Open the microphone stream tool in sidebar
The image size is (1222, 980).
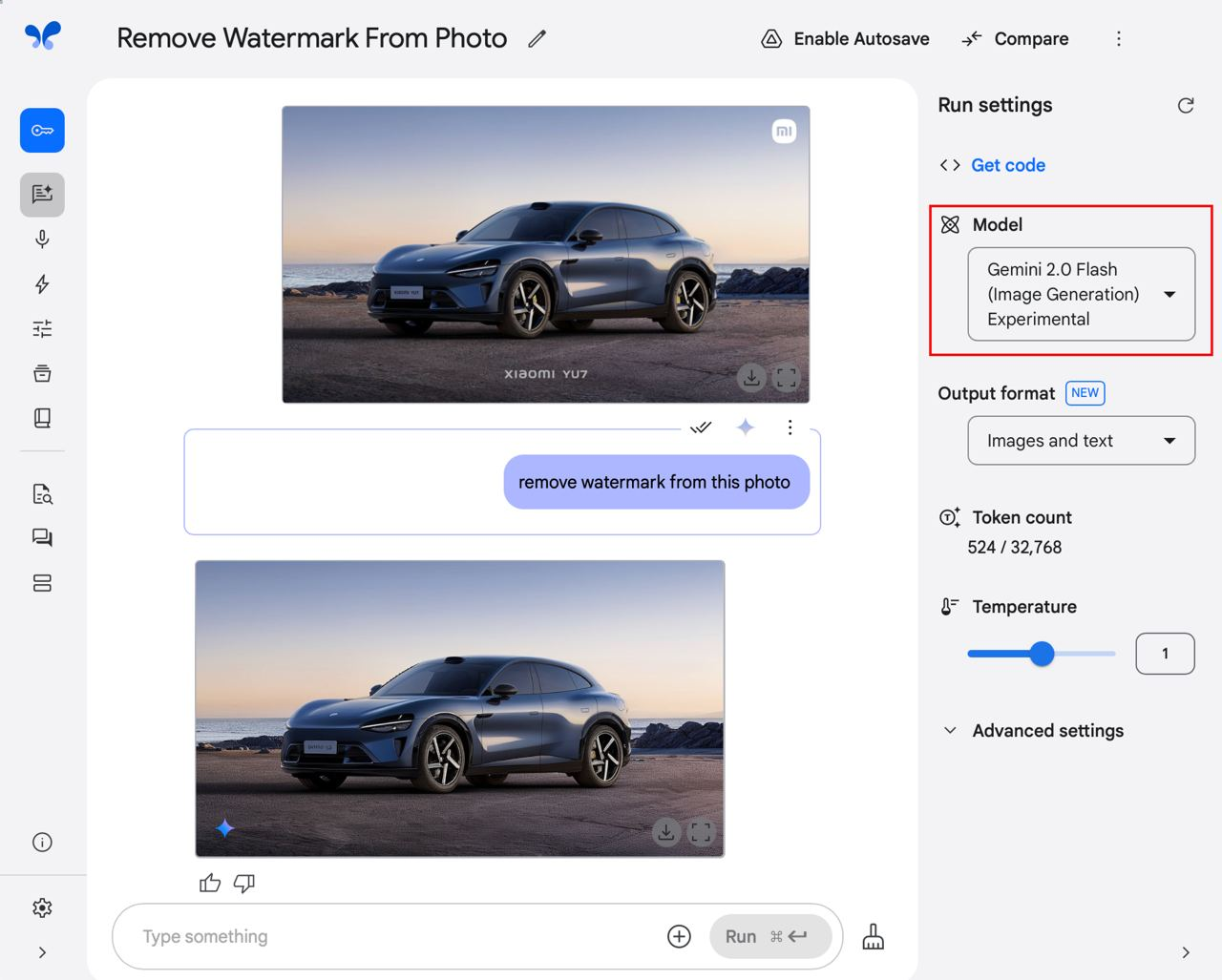point(42,240)
